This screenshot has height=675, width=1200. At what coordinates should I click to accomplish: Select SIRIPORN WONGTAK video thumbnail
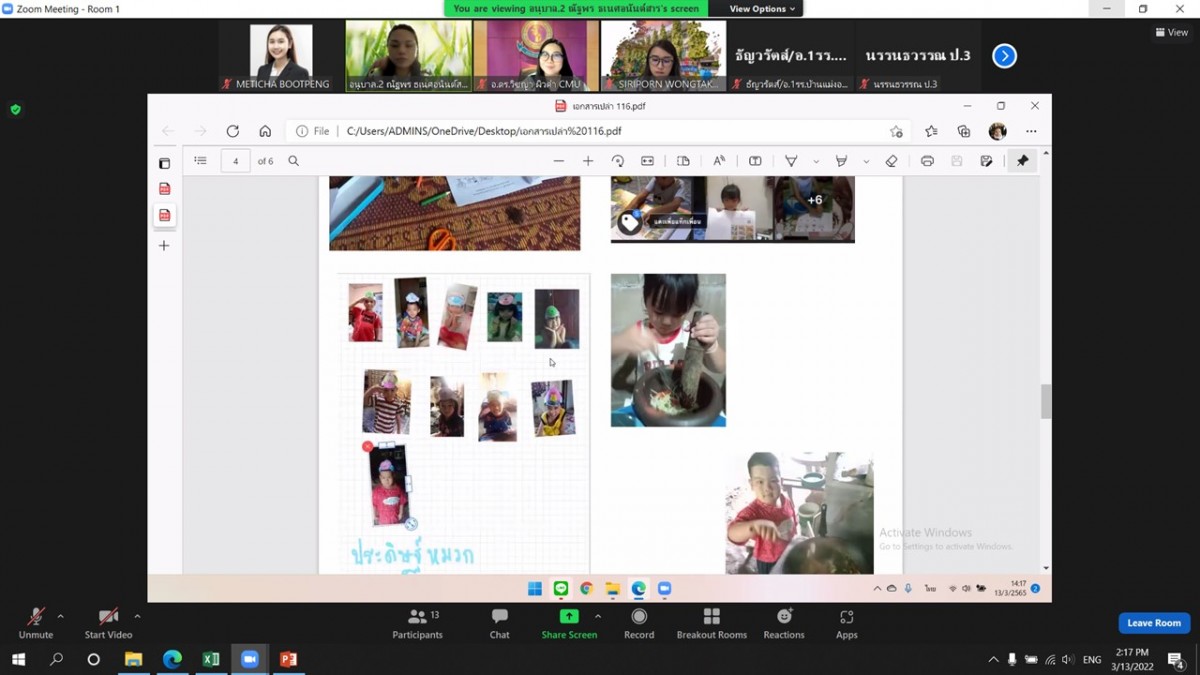coord(663,57)
